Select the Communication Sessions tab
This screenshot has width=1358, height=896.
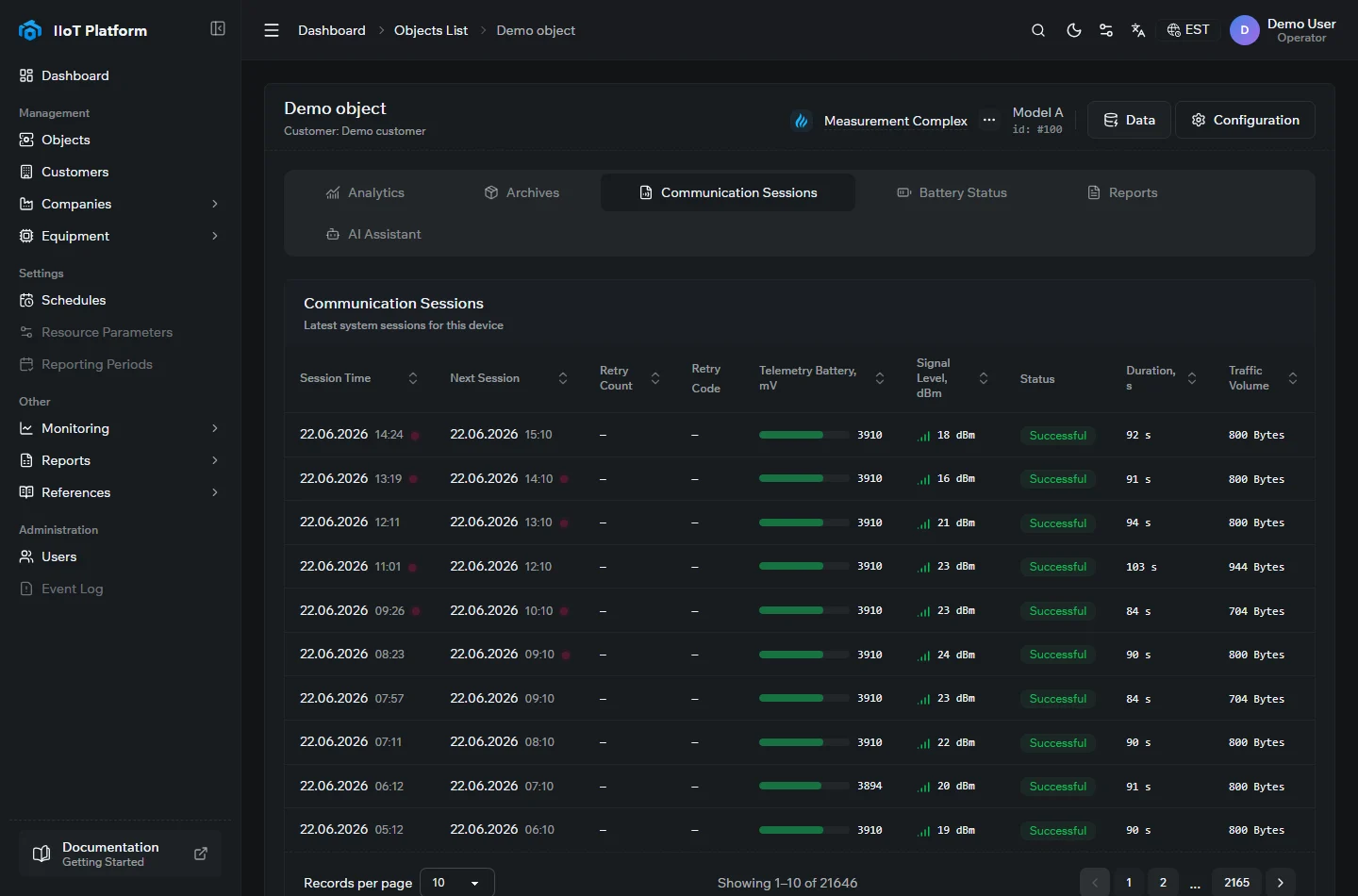728,192
